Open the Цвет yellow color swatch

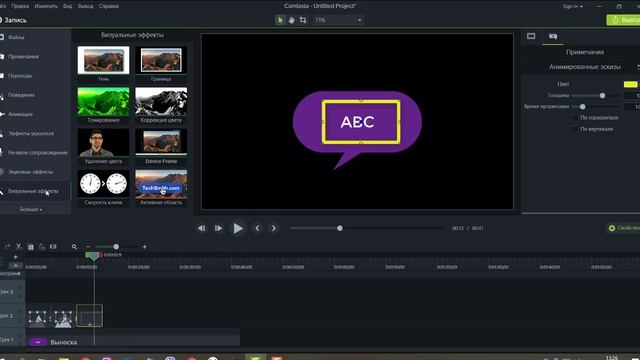pos(631,84)
